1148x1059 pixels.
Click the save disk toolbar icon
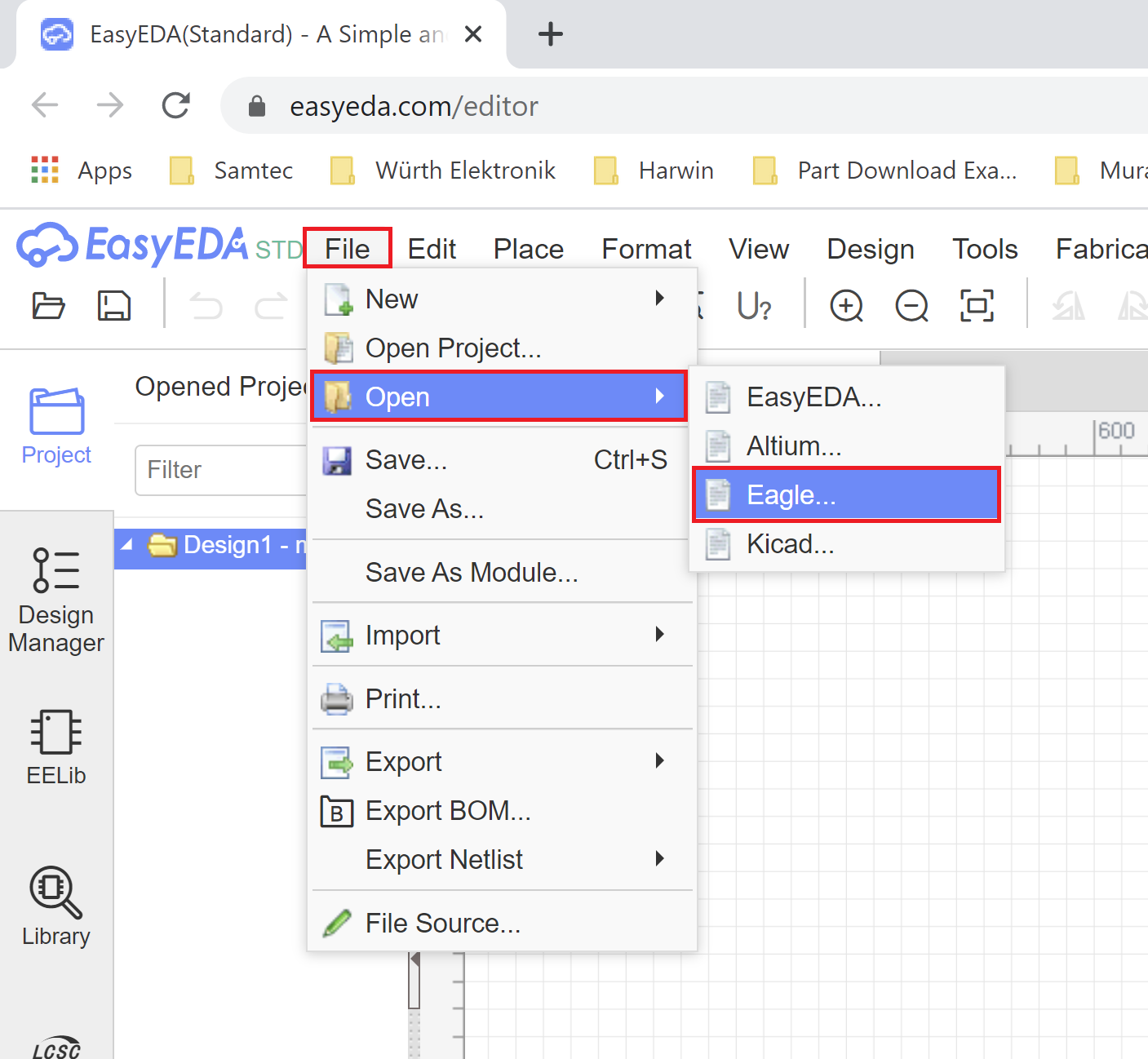click(113, 306)
